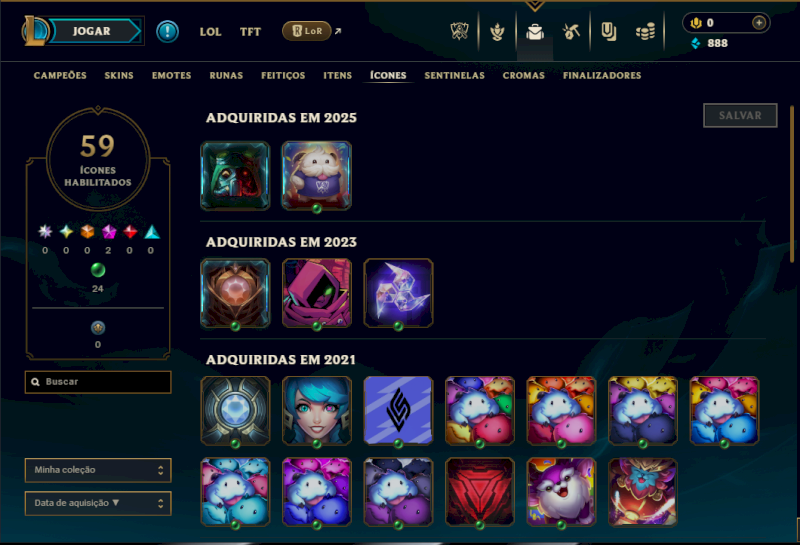Open the Clash crest icon in top bar
This screenshot has width=800, height=545.
pos(460,31)
